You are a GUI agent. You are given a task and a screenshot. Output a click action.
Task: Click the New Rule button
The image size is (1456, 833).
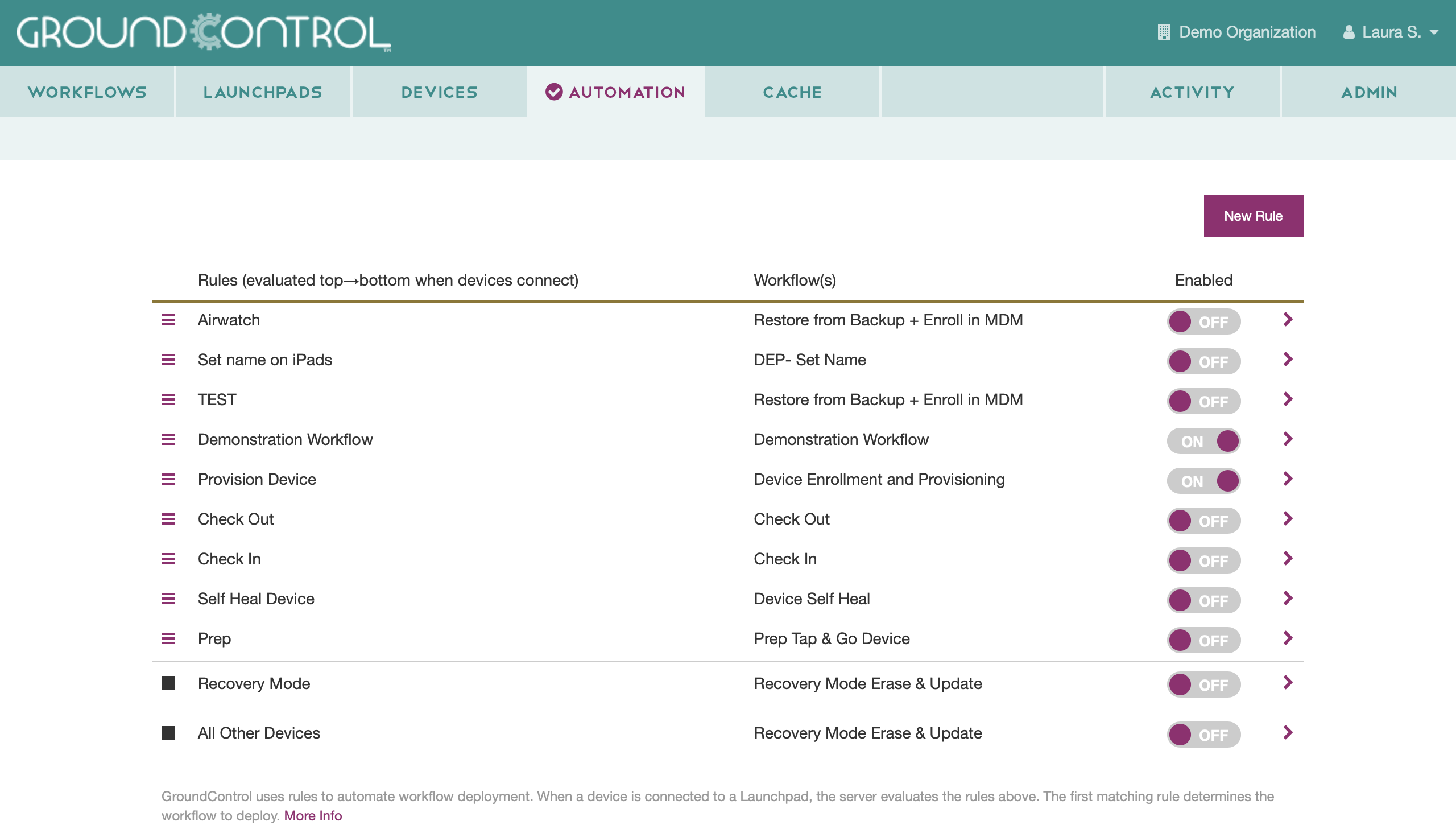tap(1253, 216)
